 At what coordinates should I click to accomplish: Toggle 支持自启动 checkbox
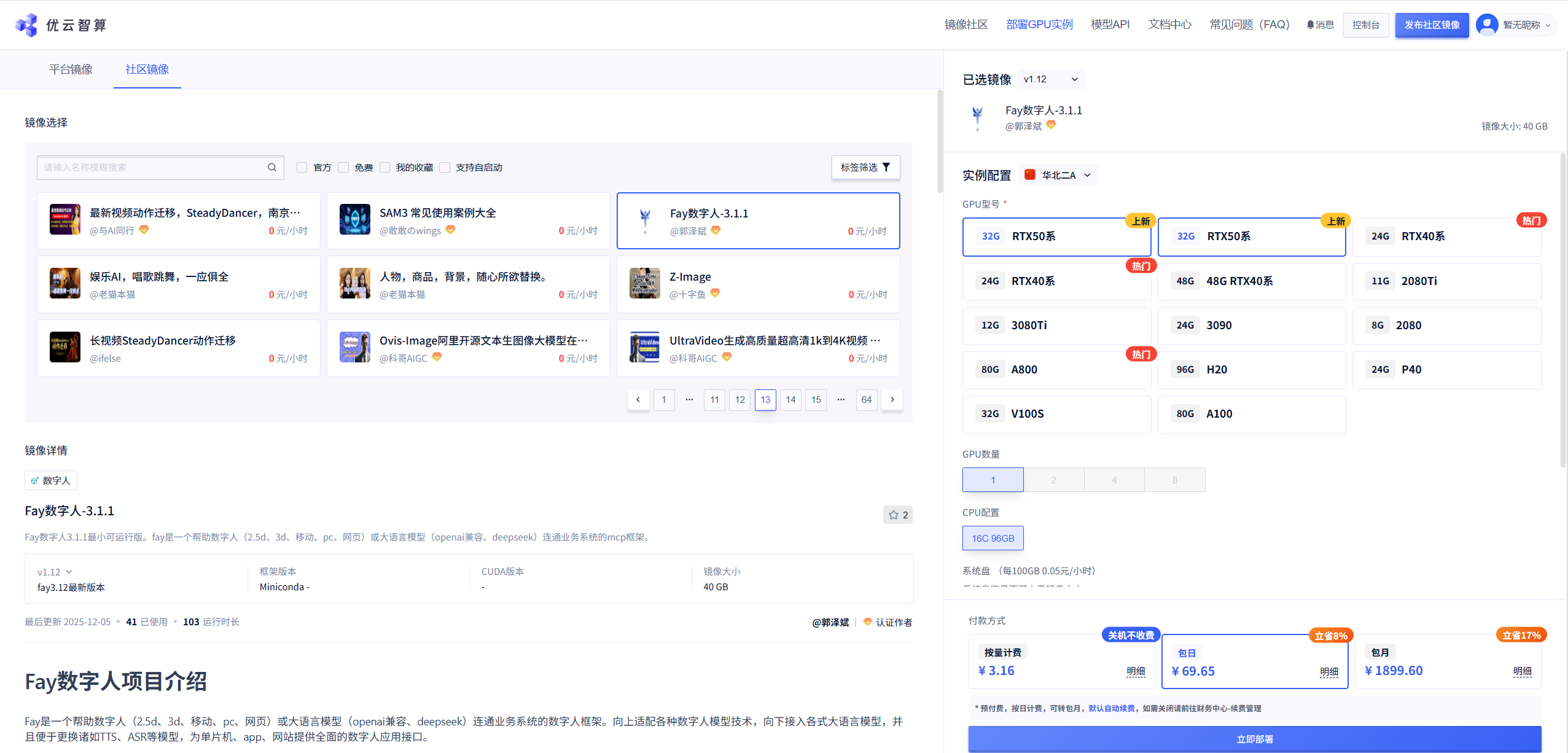pyautogui.click(x=445, y=167)
